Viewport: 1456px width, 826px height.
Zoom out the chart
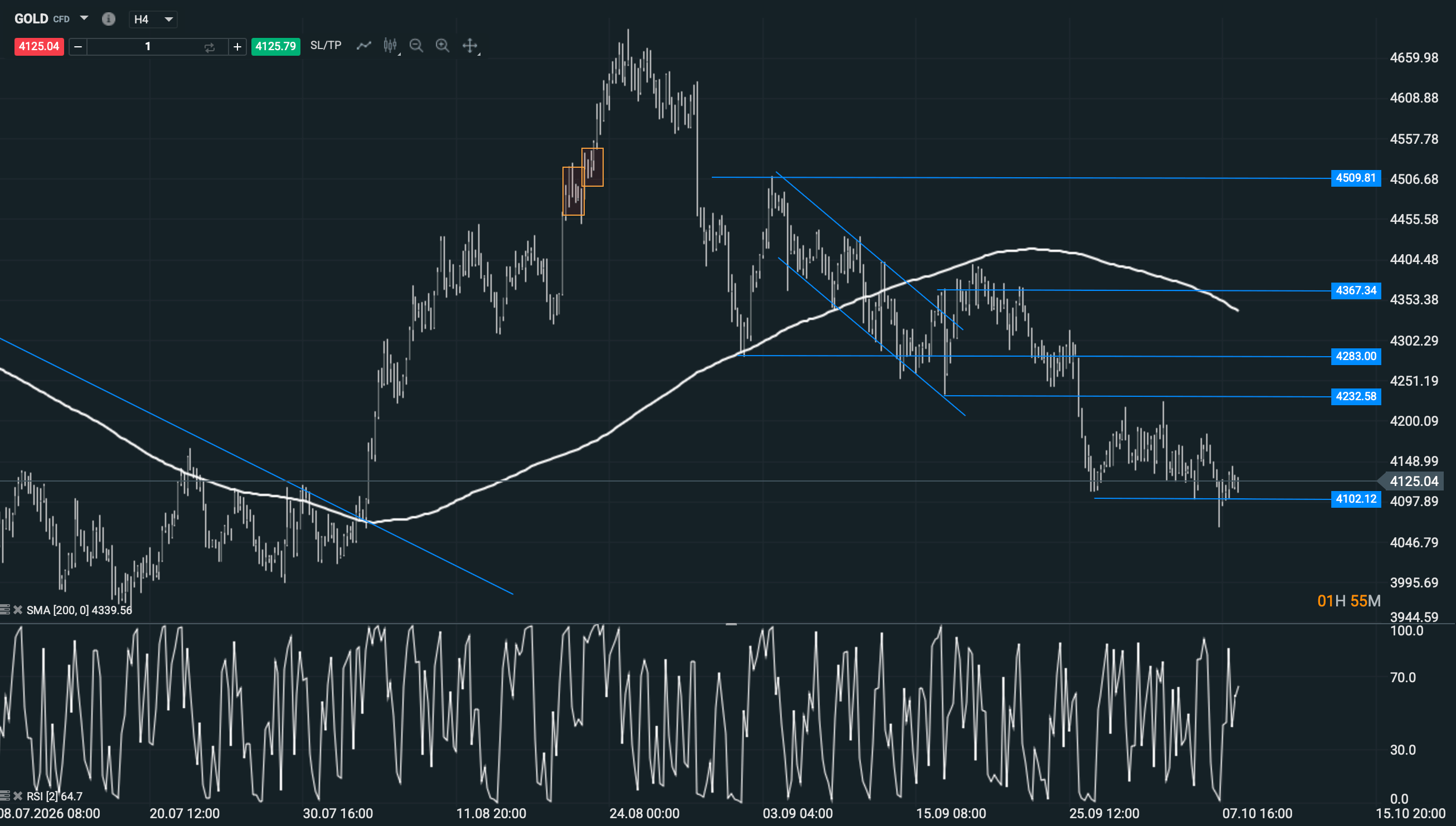pyautogui.click(x=416, y=45)
